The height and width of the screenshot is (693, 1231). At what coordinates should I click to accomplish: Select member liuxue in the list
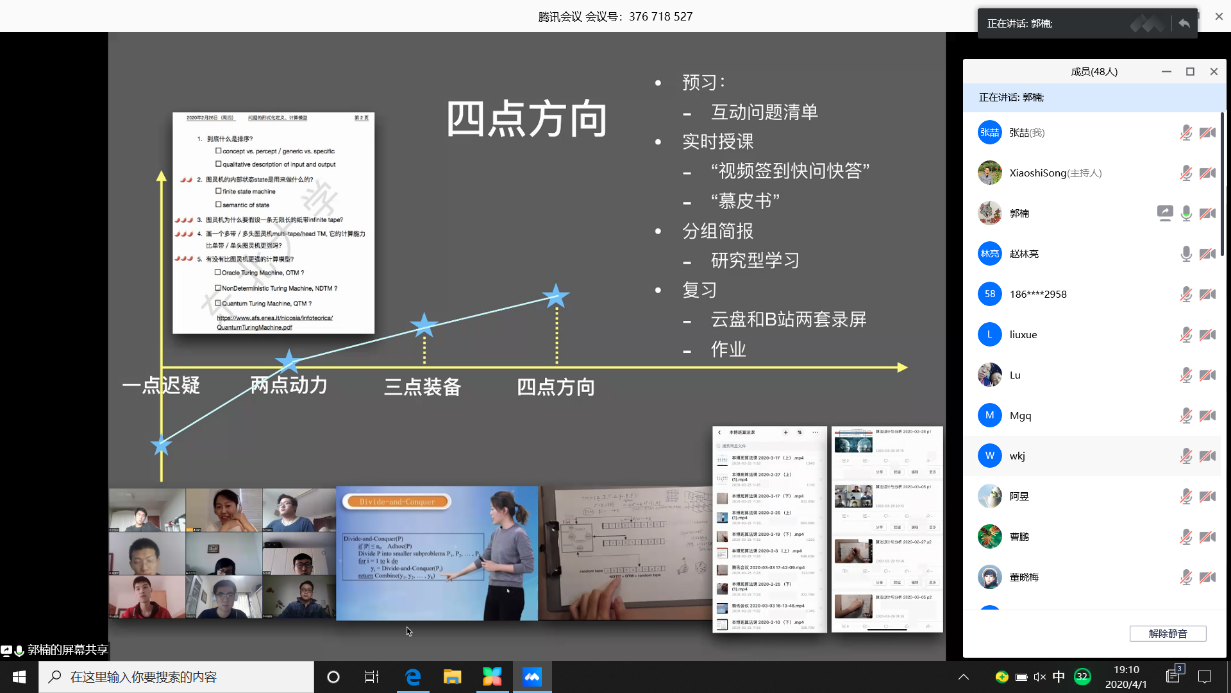(1050, 335)
